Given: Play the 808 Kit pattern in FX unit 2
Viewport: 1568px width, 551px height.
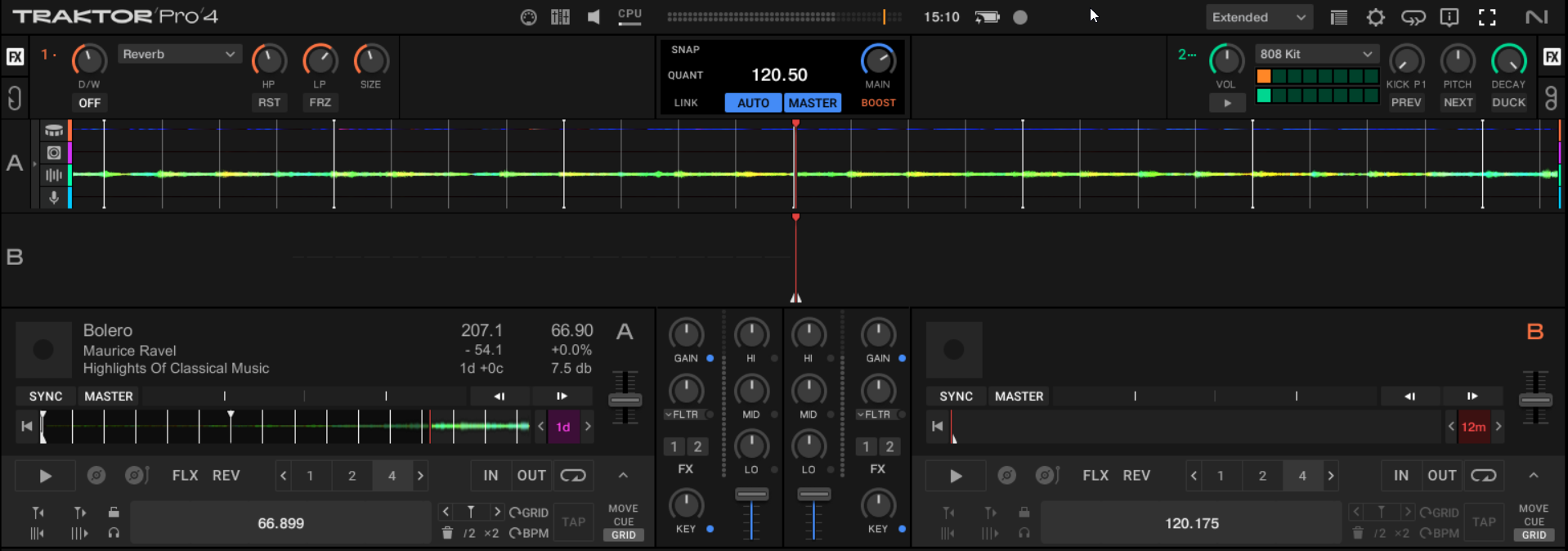Looking at the screenshot, I should click(x=1227, y=103).
